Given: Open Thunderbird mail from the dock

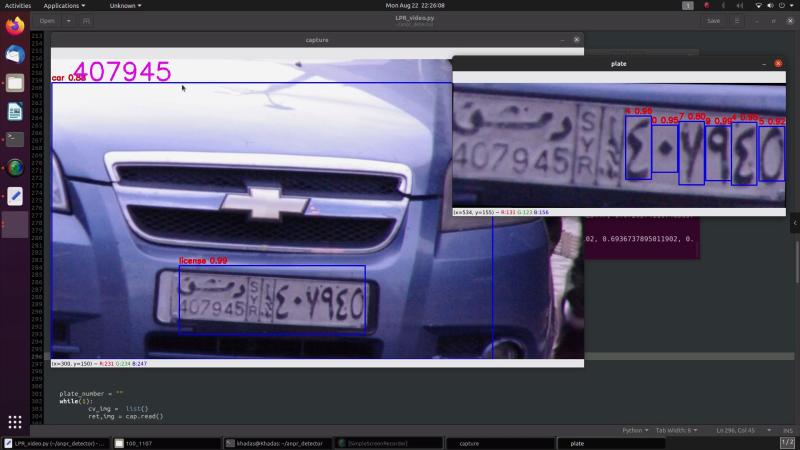Looking at the screenshot, I should tap(15, 54).
